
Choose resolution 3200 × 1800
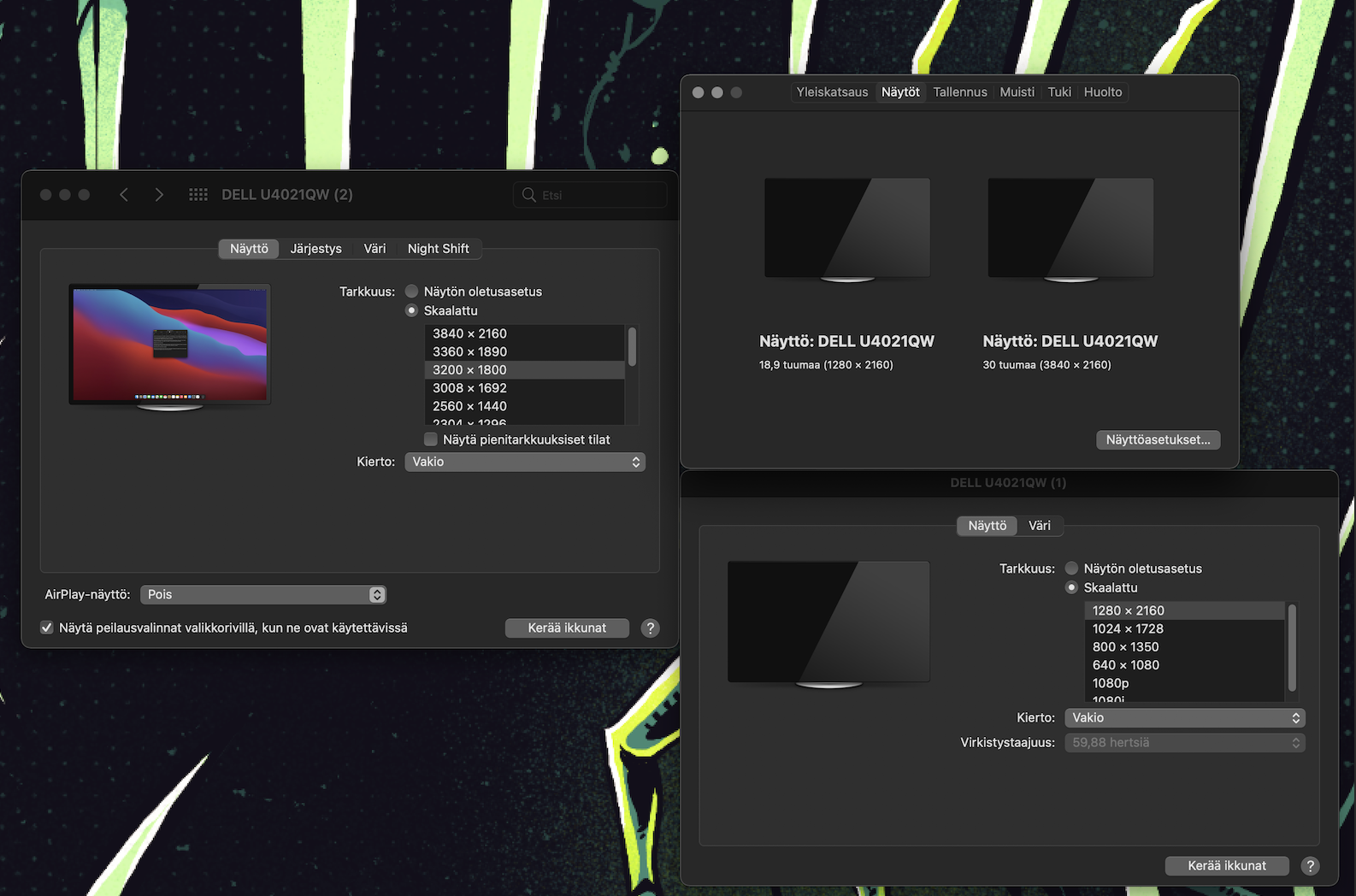tap(525, 370)
